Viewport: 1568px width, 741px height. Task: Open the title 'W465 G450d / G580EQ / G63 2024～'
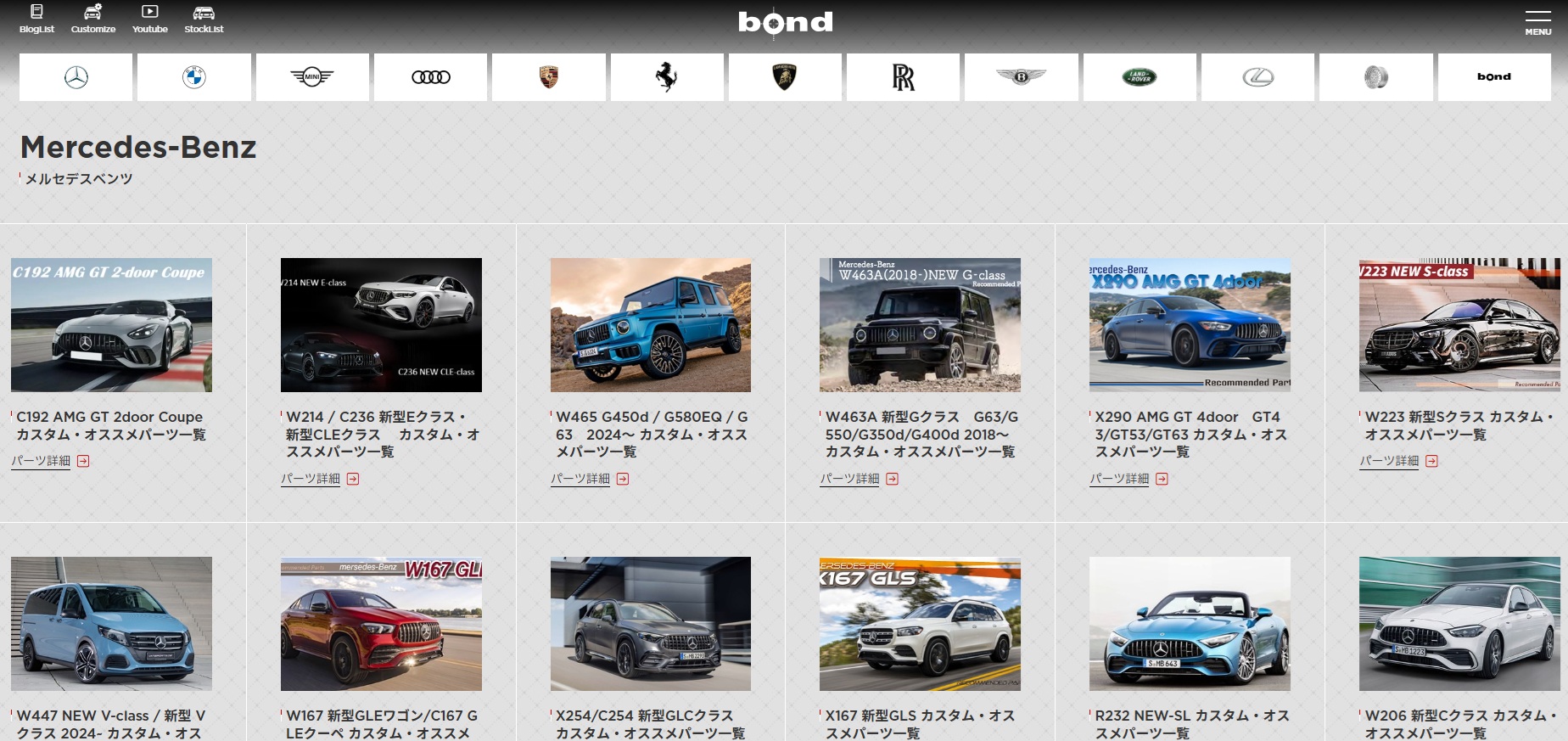652,434
